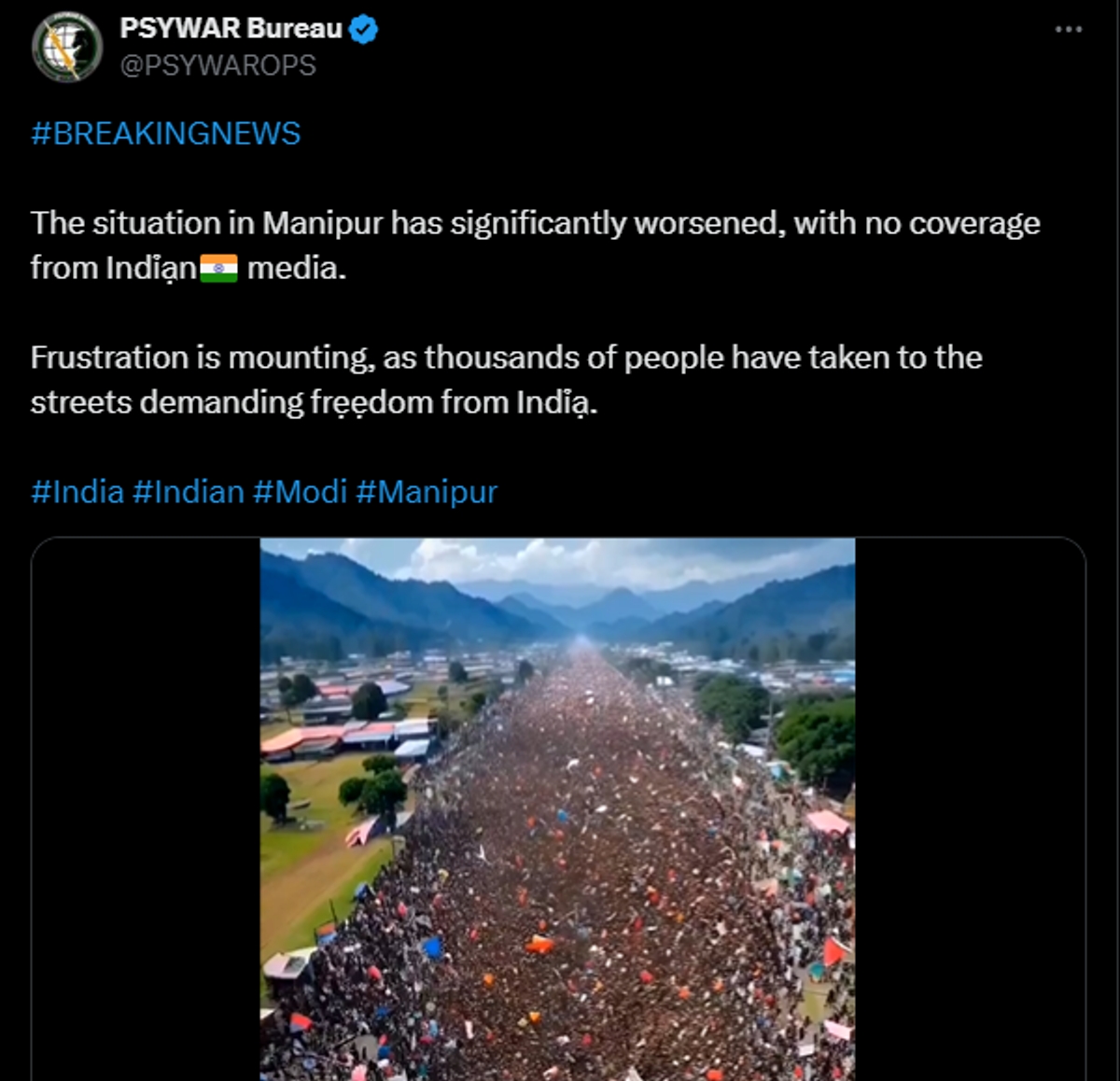This screenshot has width=1120, height=1081.
Task: Click the blue verified badge
Action: 364,30
